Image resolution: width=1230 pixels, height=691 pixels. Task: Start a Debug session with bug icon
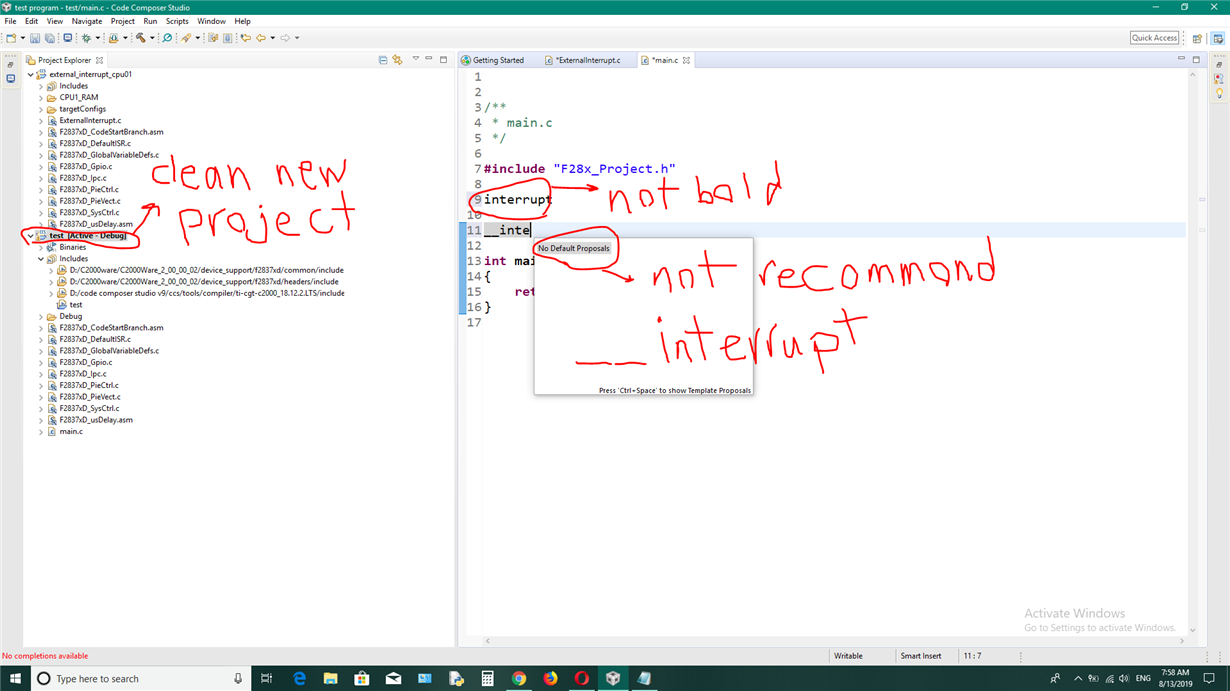(86, 38)
